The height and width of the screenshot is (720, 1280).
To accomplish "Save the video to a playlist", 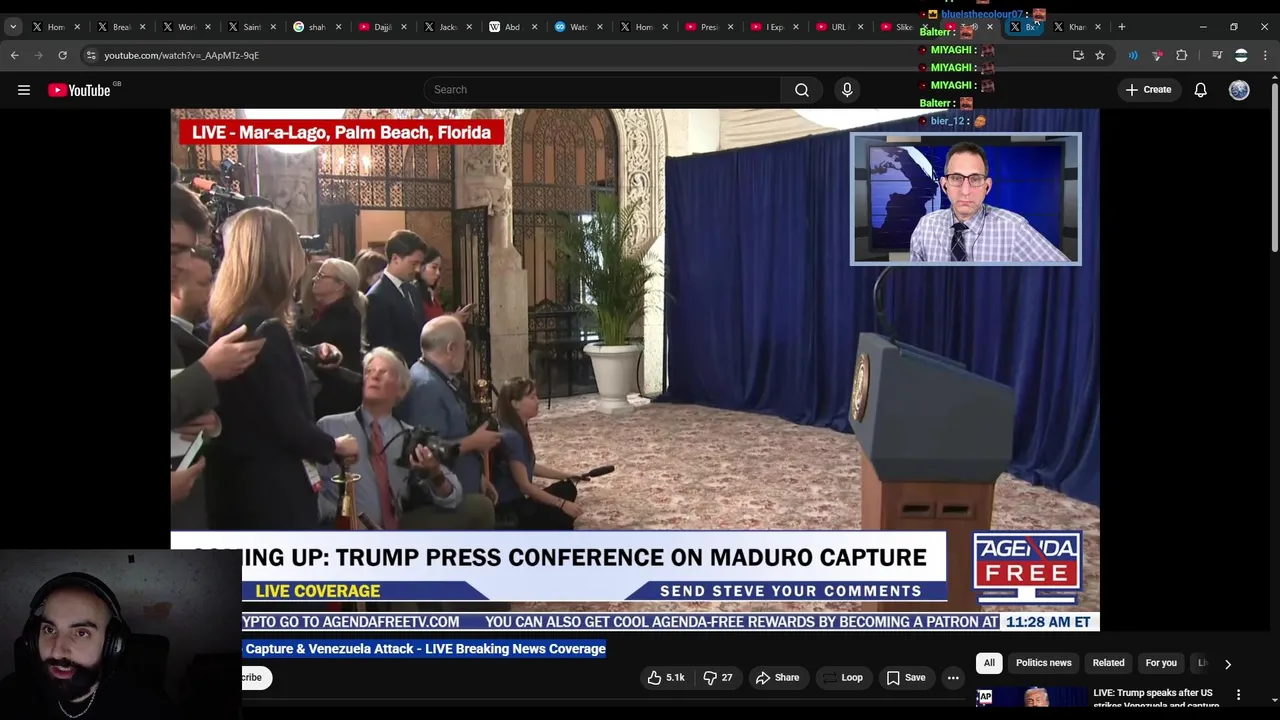I will [x=905, y=677].
